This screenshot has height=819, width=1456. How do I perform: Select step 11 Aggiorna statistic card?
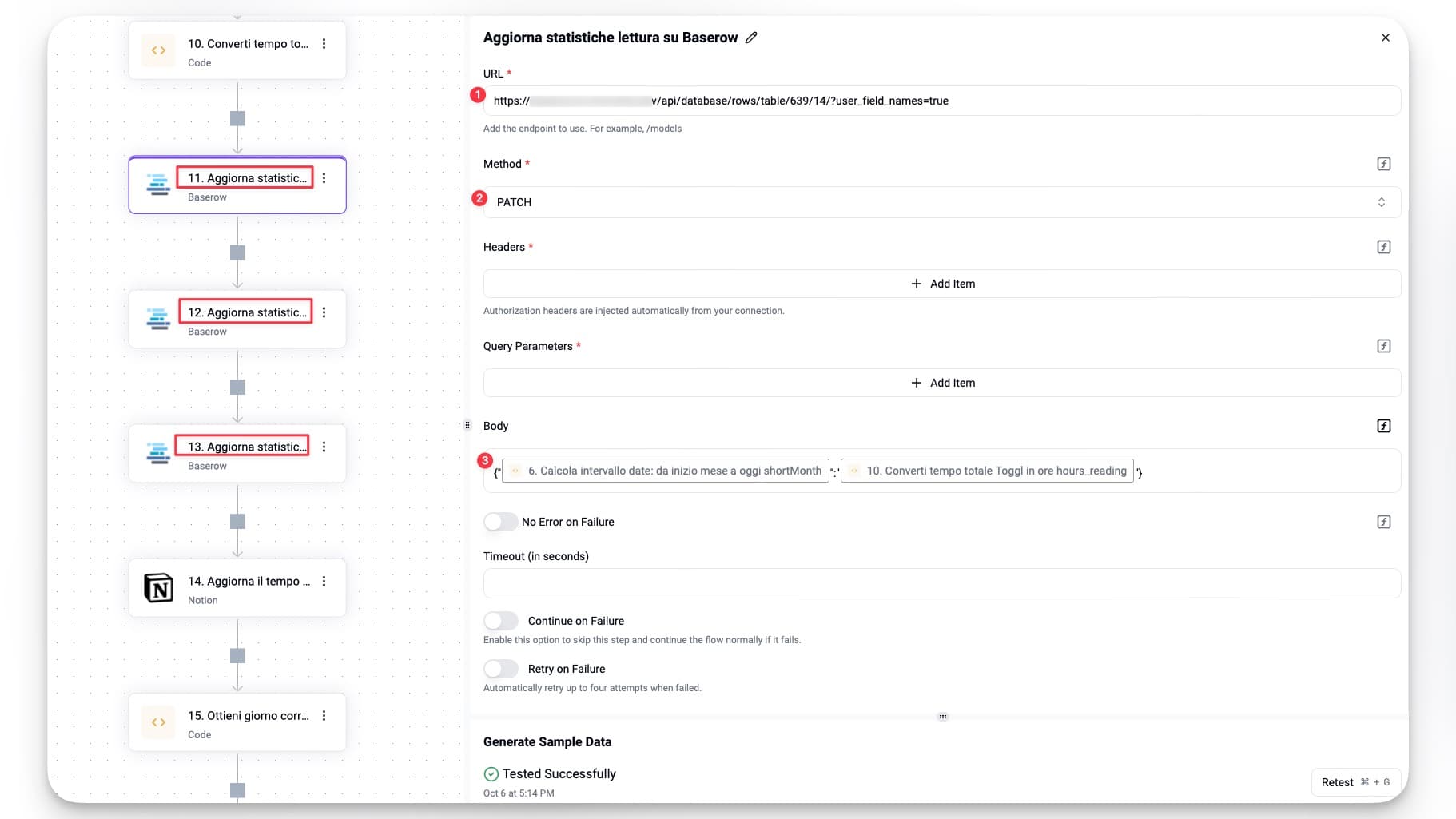[x=237, y=185]
